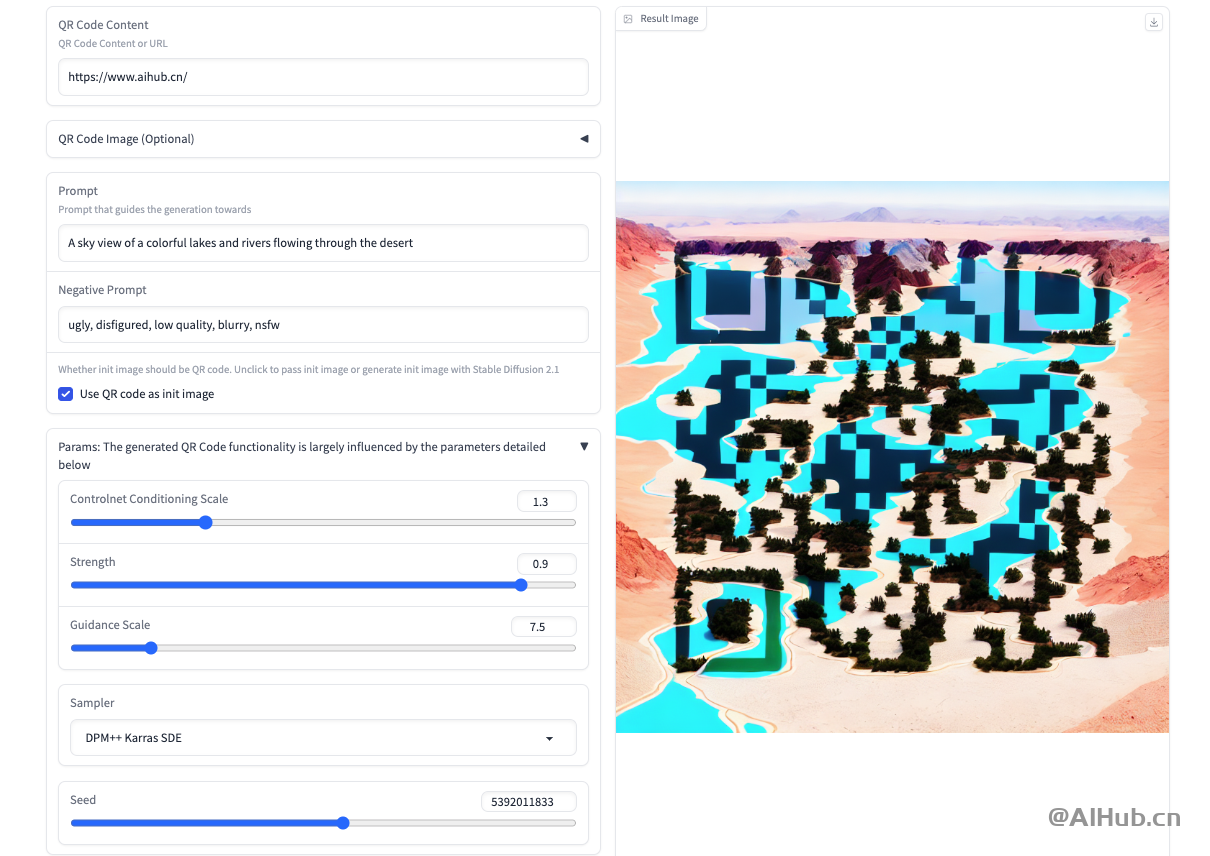This screenshot has height=856, width=1210.
Task: Move the Seed slider handle
Action: click(343, 823)
